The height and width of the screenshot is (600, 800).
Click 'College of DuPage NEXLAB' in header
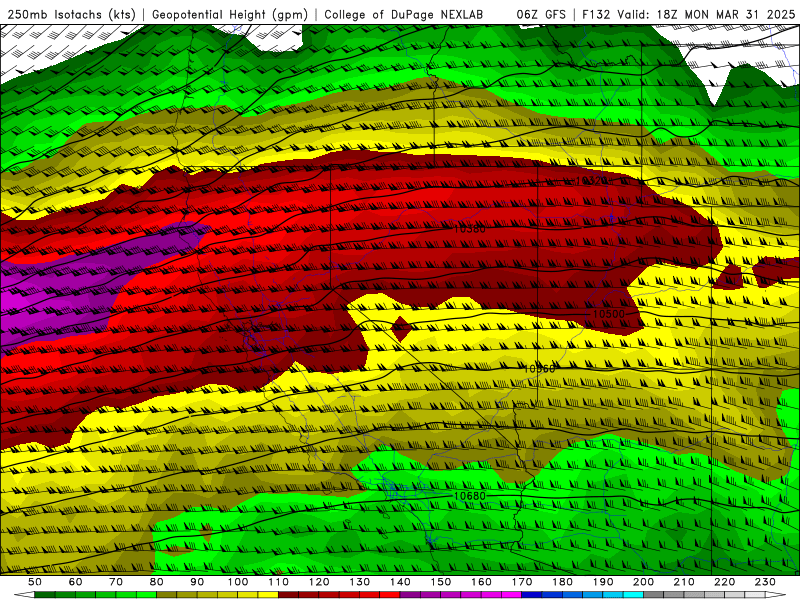(x=404, y=14)
